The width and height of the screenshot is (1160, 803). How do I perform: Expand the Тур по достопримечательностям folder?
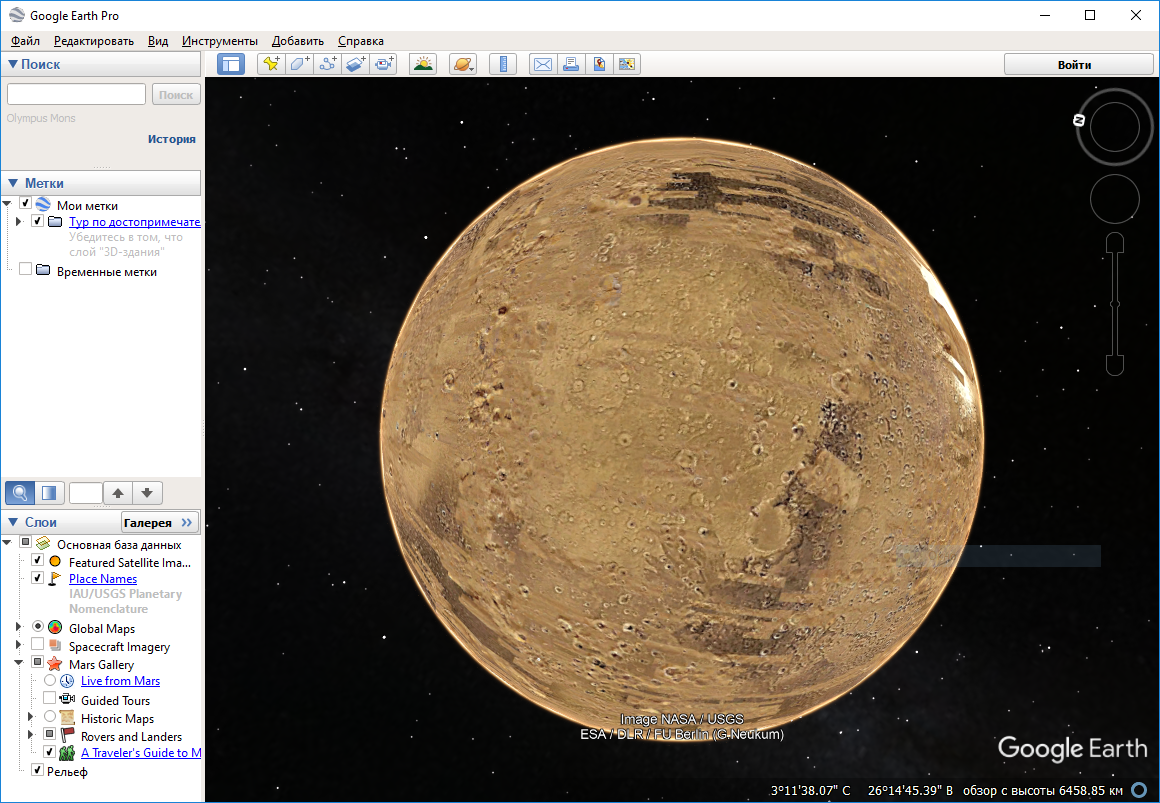19,221
